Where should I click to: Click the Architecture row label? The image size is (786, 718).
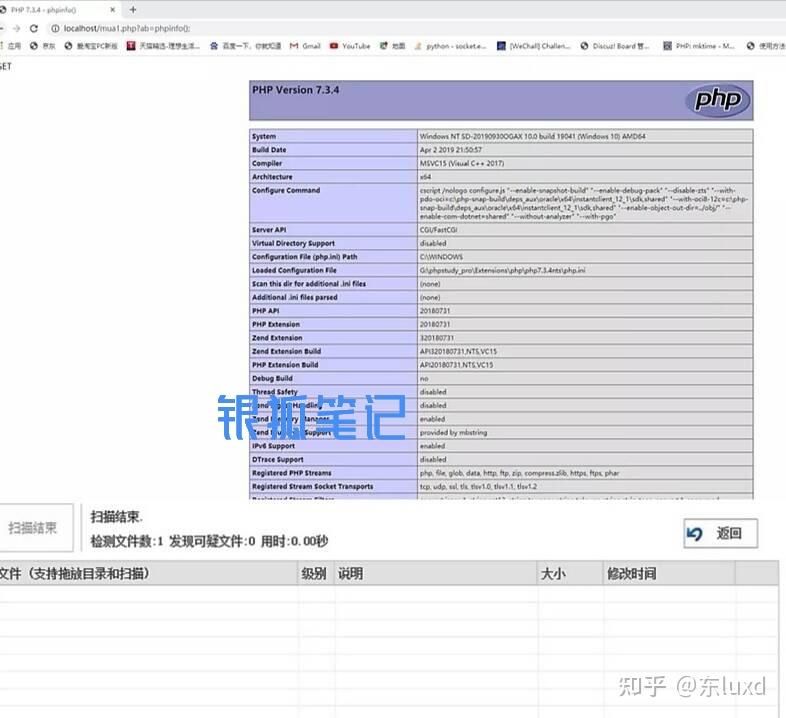coord(272,177)
